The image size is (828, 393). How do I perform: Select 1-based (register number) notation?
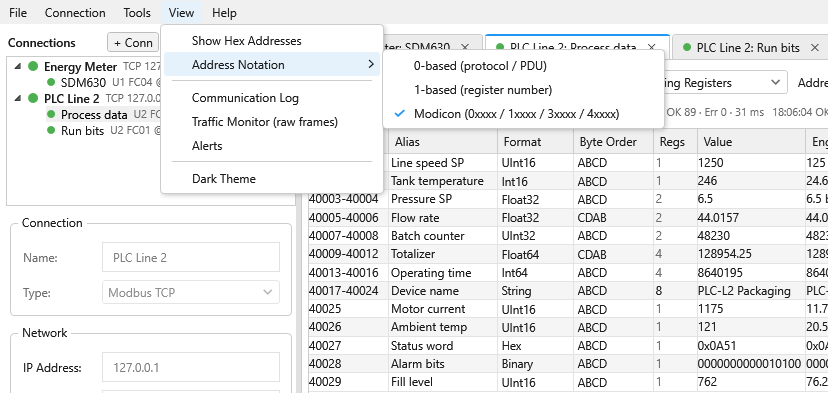523,90
